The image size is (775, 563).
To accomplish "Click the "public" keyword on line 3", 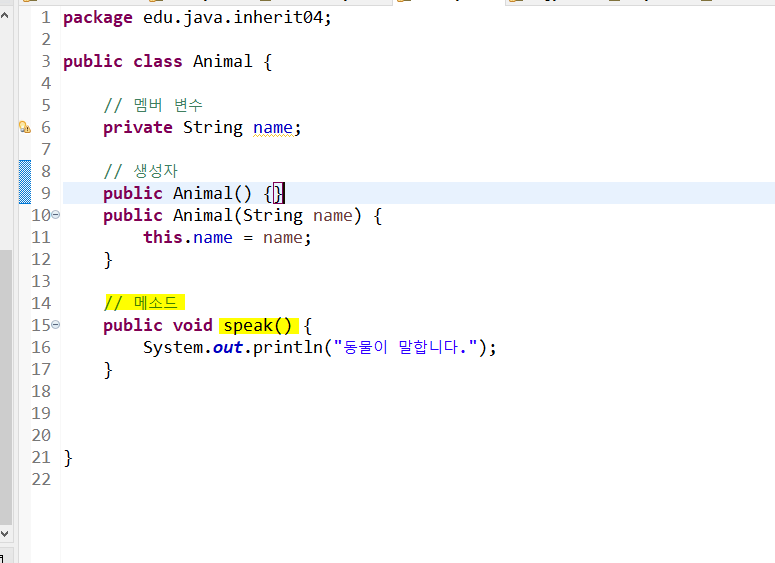I will 93,62.
